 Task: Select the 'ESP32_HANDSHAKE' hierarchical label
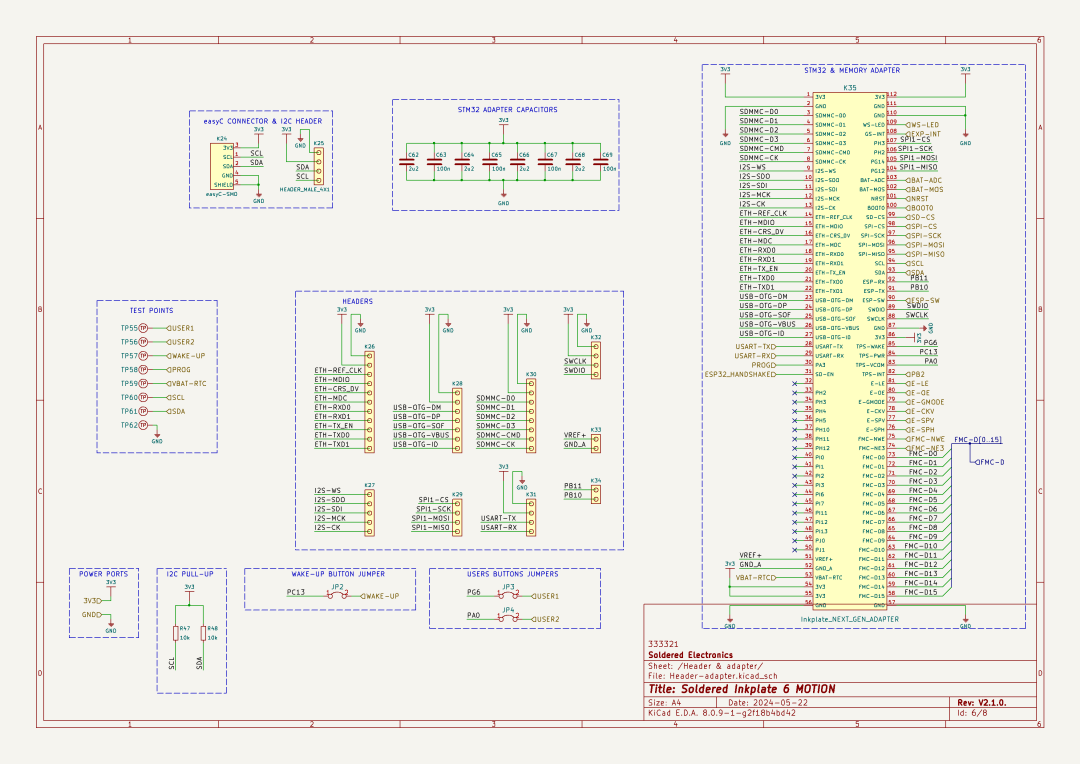pos(740,375)
